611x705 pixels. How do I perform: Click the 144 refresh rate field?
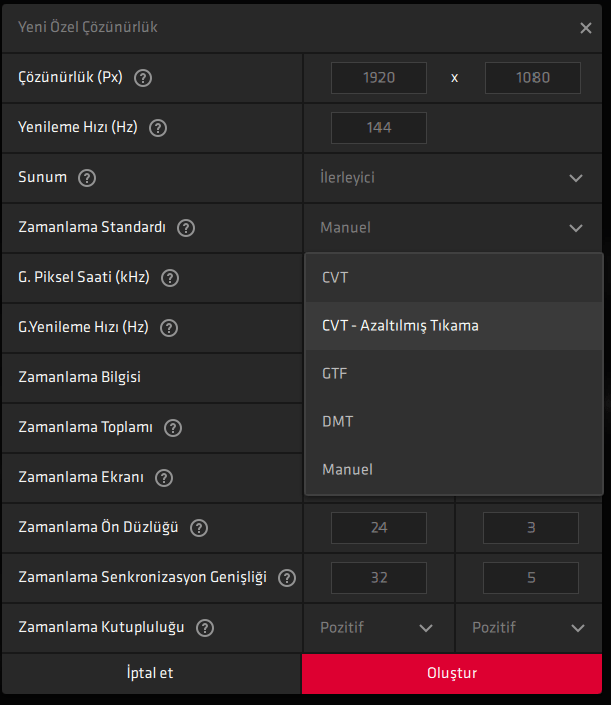pos(379,128)
